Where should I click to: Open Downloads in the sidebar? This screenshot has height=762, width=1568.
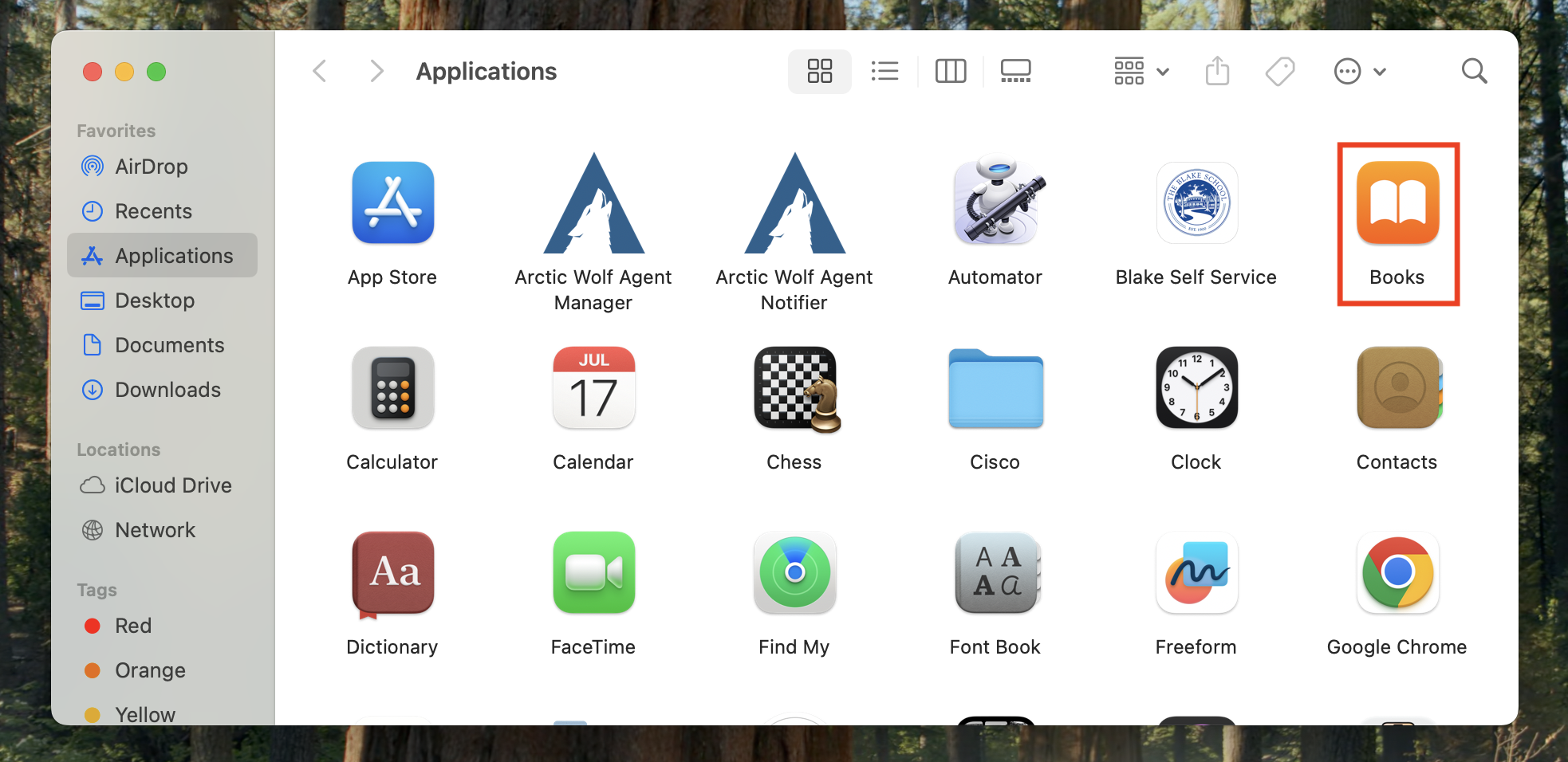coord(162,389)
